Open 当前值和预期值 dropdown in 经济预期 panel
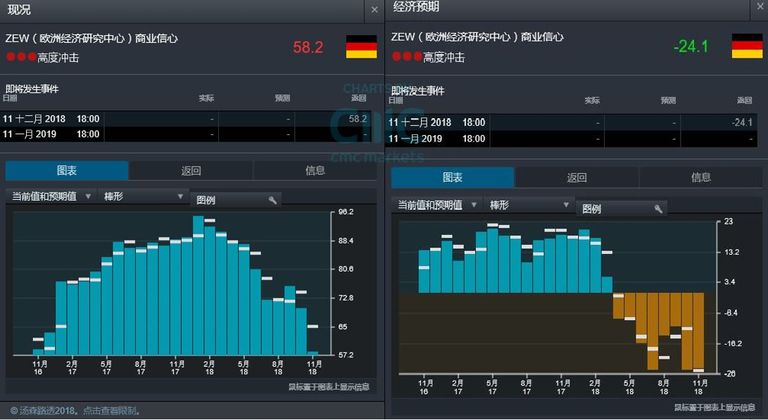 coord(437,205)
